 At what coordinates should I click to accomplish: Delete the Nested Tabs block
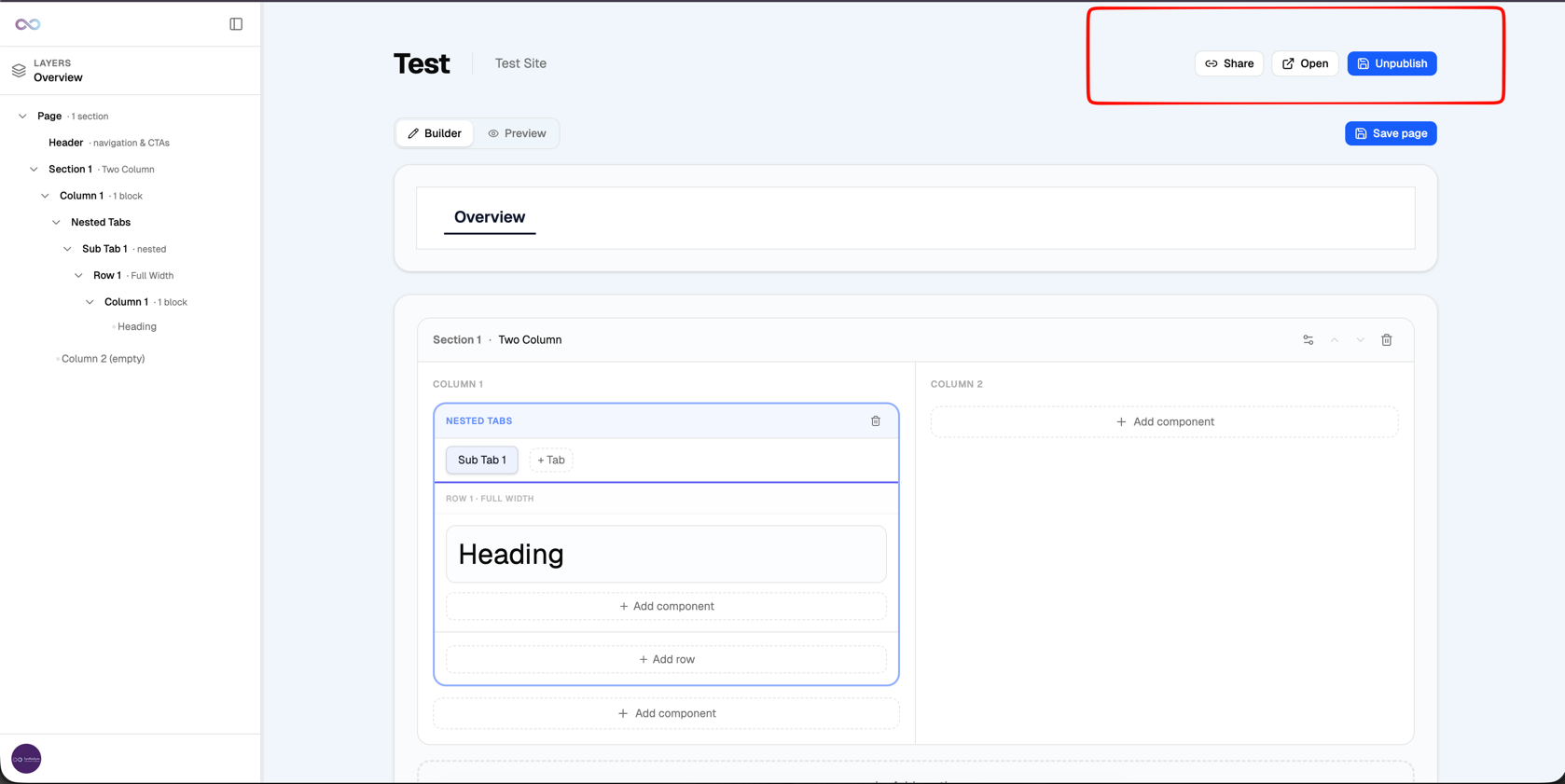(876, 421)
